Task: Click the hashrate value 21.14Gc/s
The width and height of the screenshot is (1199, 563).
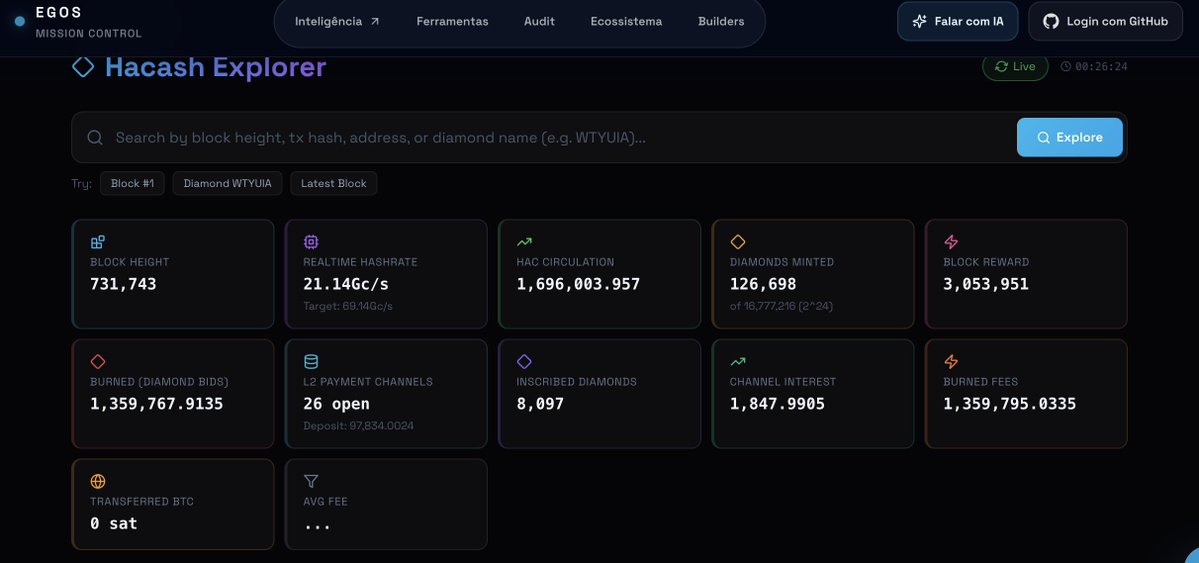Action: coord(346,284)
